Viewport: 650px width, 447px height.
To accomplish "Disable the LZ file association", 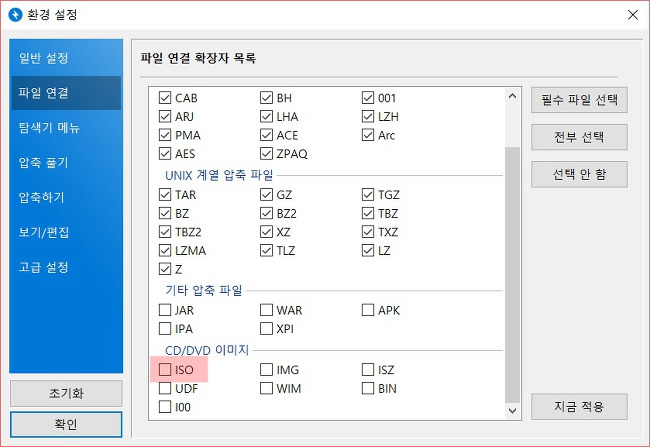I will pyautogui.click(x=368, y=250).
